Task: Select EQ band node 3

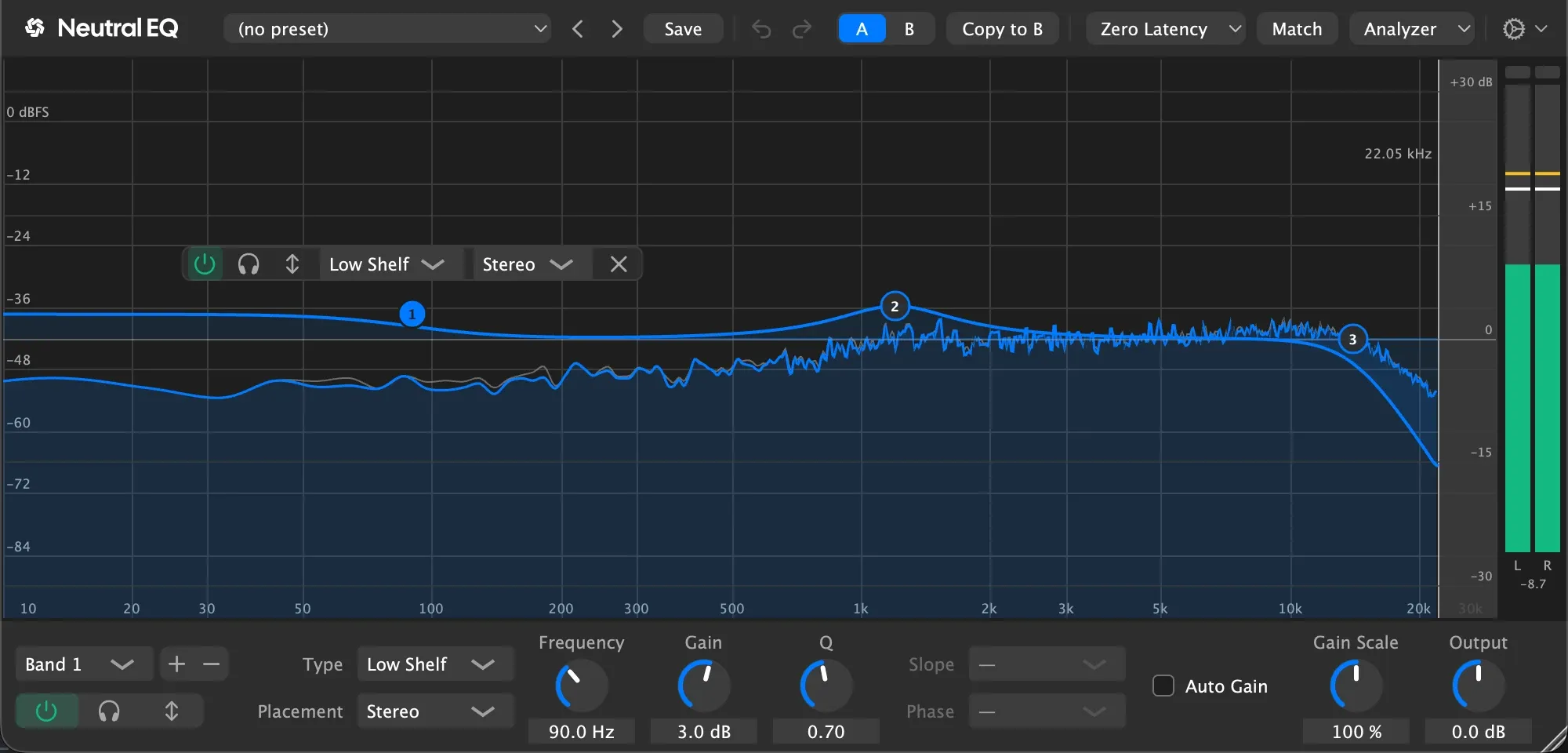Action: tap(1352, 339)
